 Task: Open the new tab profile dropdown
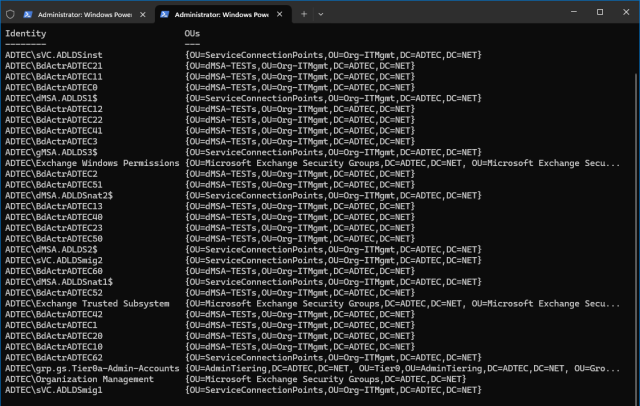(x=321, y=14)
